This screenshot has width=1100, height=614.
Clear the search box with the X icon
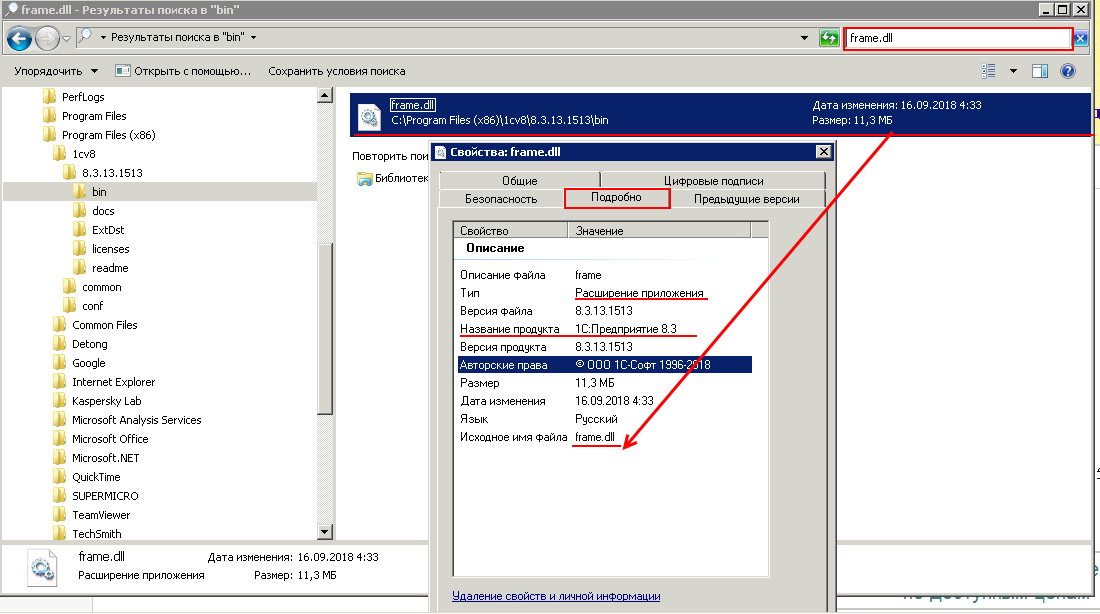tap(1081, 39)
